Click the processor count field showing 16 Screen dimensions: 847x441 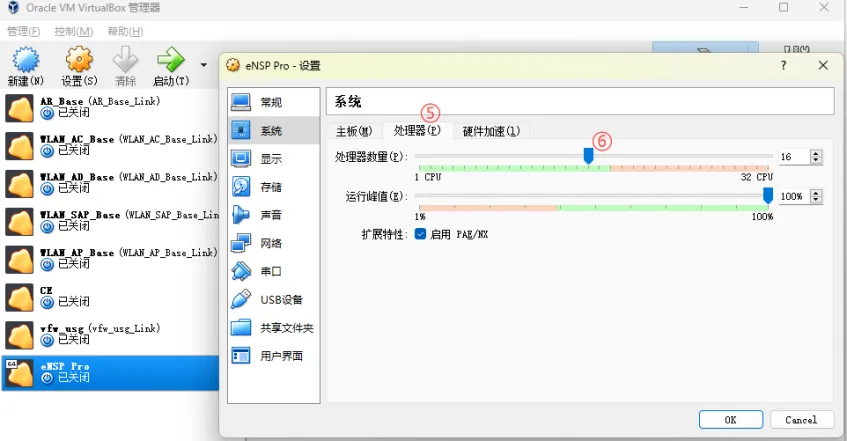(794, 157)
